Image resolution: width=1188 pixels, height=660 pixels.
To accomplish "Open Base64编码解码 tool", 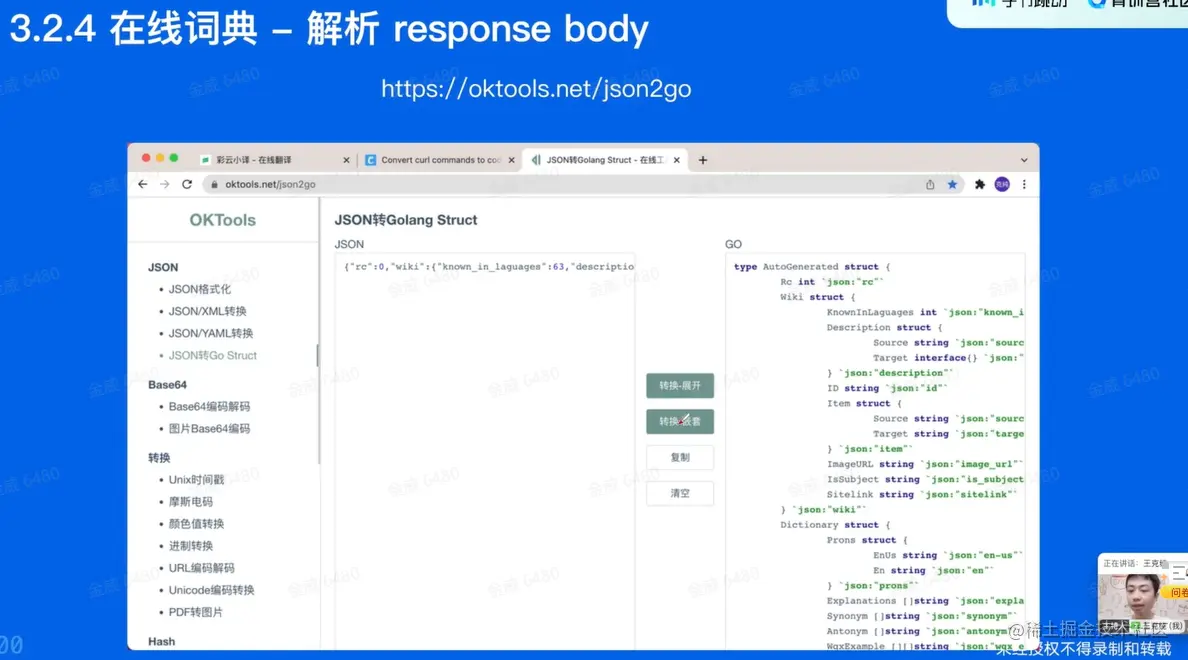I will 209,406.
